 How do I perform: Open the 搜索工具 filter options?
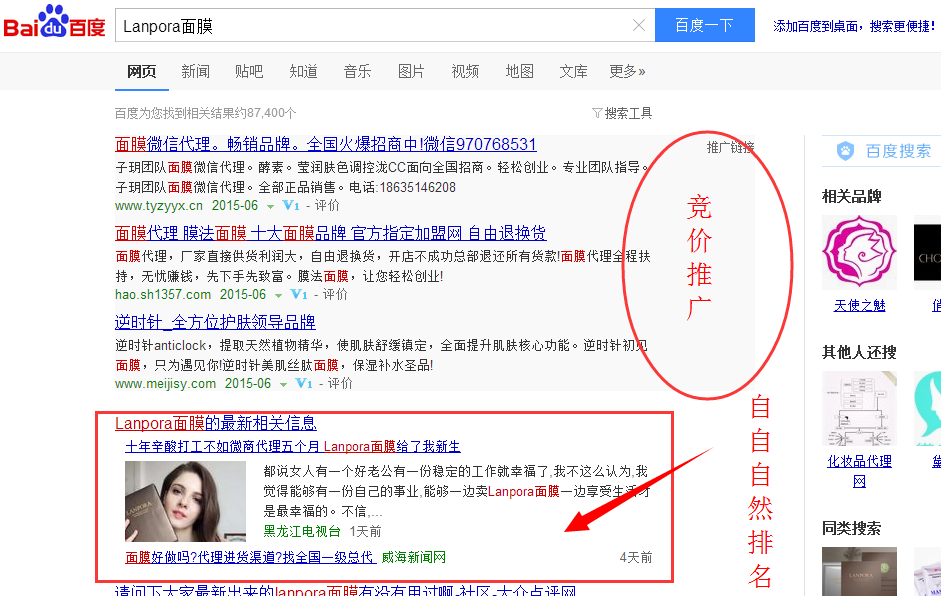tap(622, 113)
